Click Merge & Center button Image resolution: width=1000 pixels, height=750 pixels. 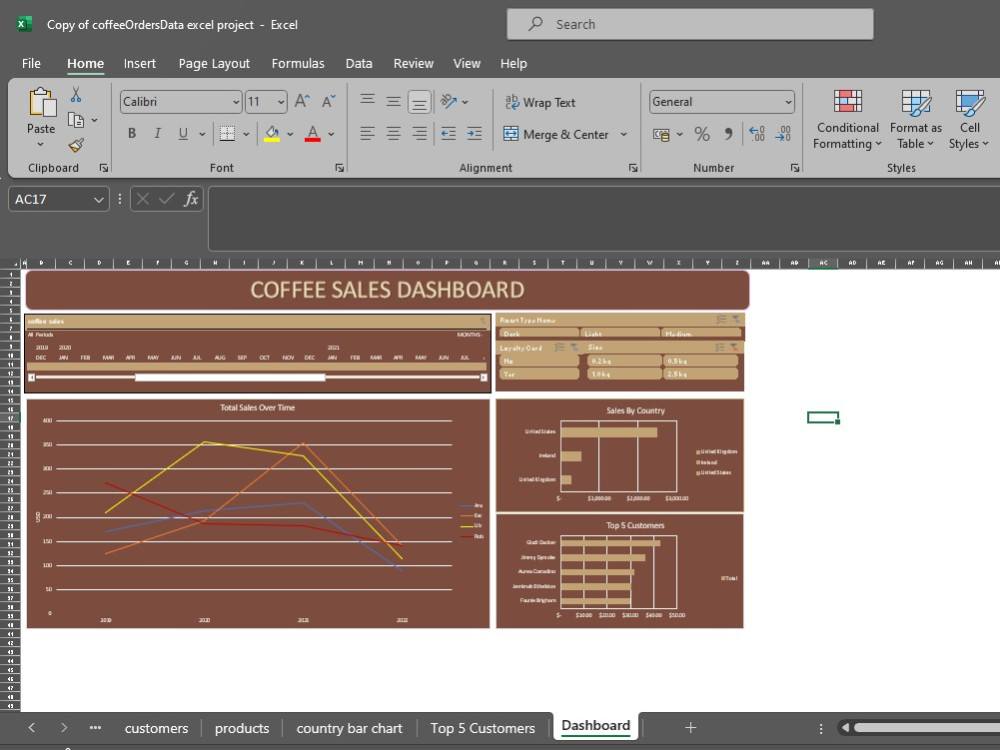tap(555, 135)
